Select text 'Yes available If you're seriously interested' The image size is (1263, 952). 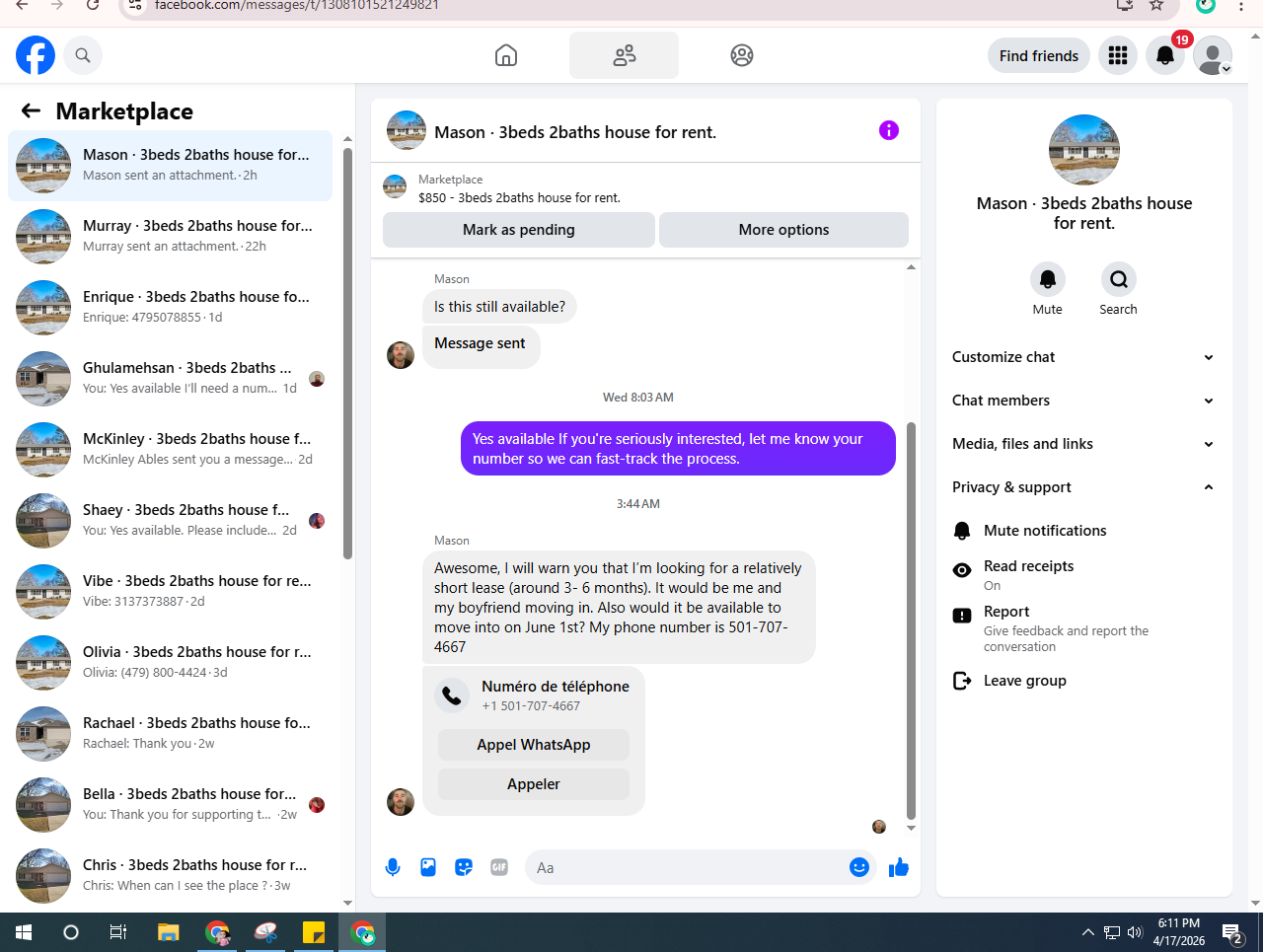[608, 439]
